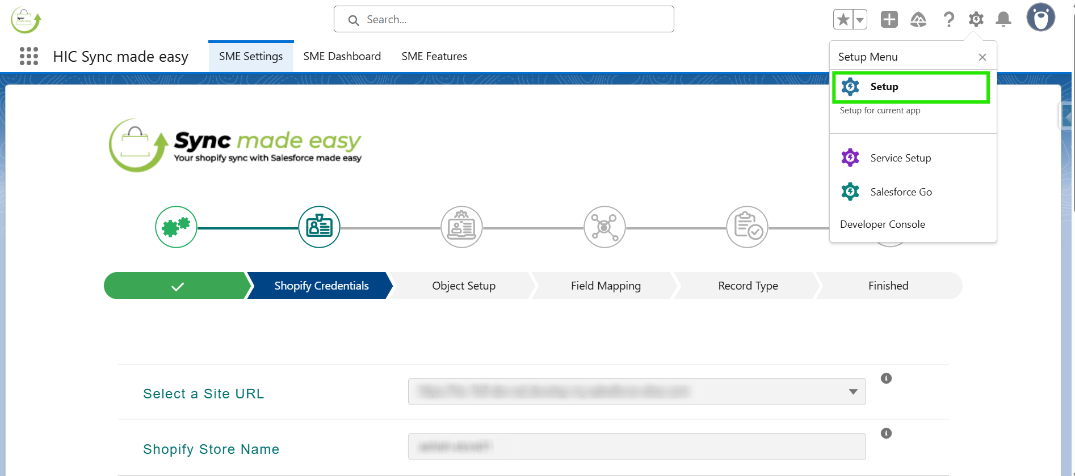The image size is (1075, 476).
Task: Click the Favorites star icon
Action: click(x=843, y=20)
